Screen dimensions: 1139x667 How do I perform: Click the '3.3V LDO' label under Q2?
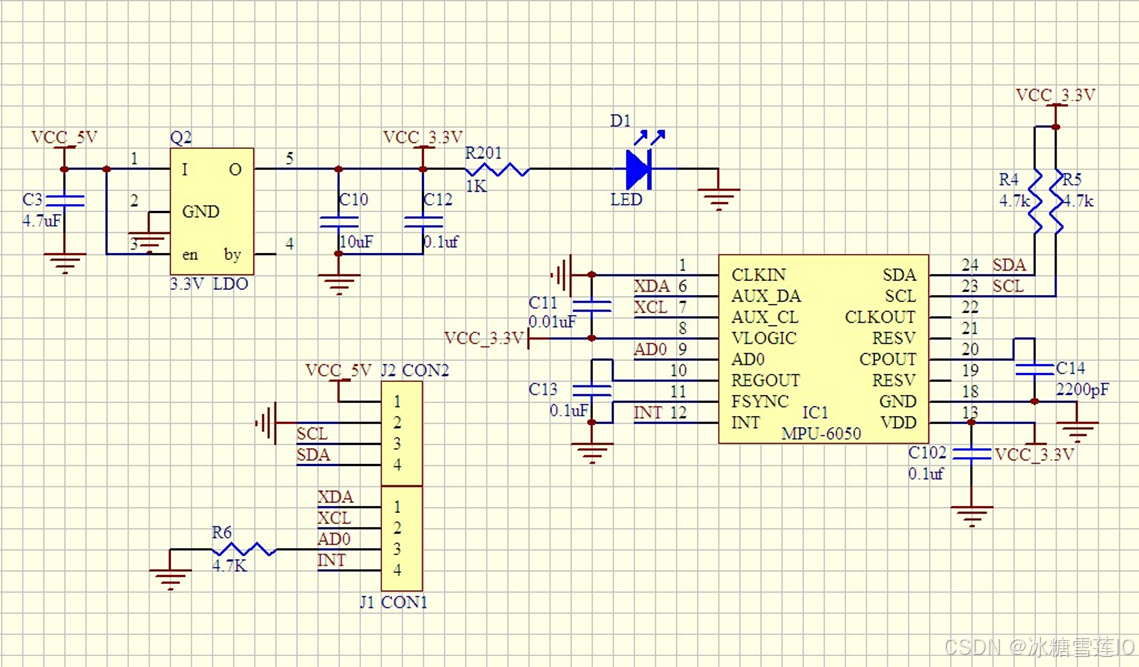209,284
